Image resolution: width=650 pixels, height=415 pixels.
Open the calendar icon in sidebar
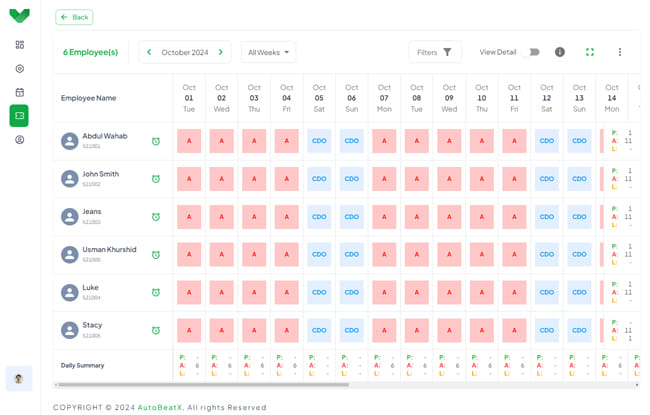(x=19, y=93)
